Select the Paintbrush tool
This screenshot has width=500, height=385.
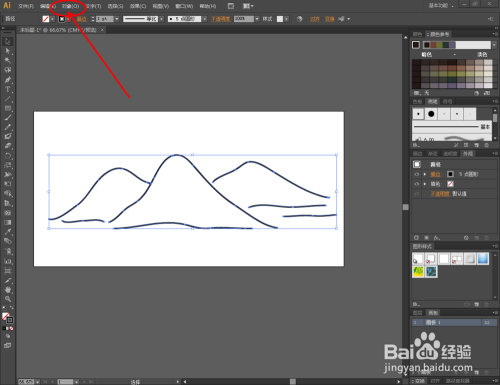pyautogui.click(x=8, y=117)
